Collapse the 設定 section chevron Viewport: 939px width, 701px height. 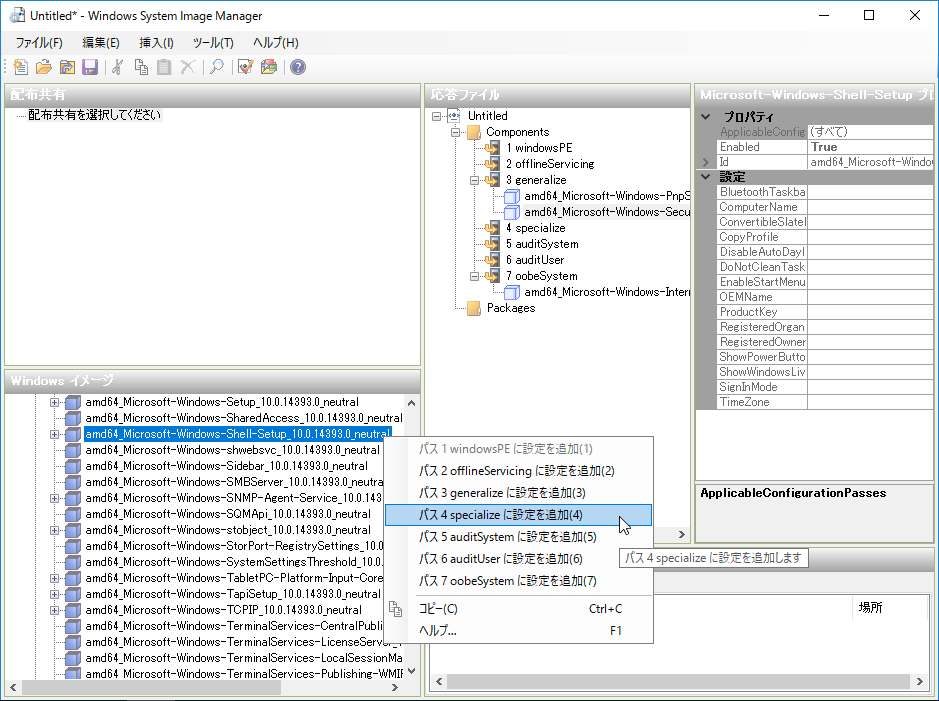[706, 177]
